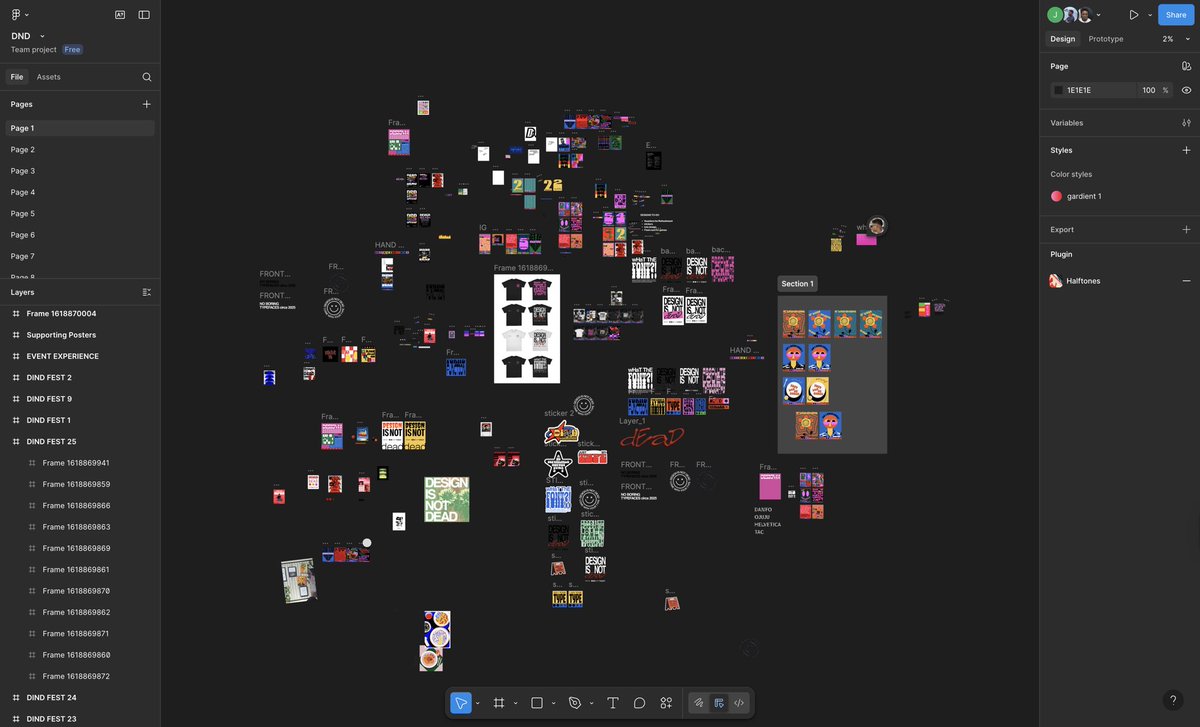Viewport: 1200px width, 727px height.
Task: Switch to the Assets tab
Action: (48, 77)
